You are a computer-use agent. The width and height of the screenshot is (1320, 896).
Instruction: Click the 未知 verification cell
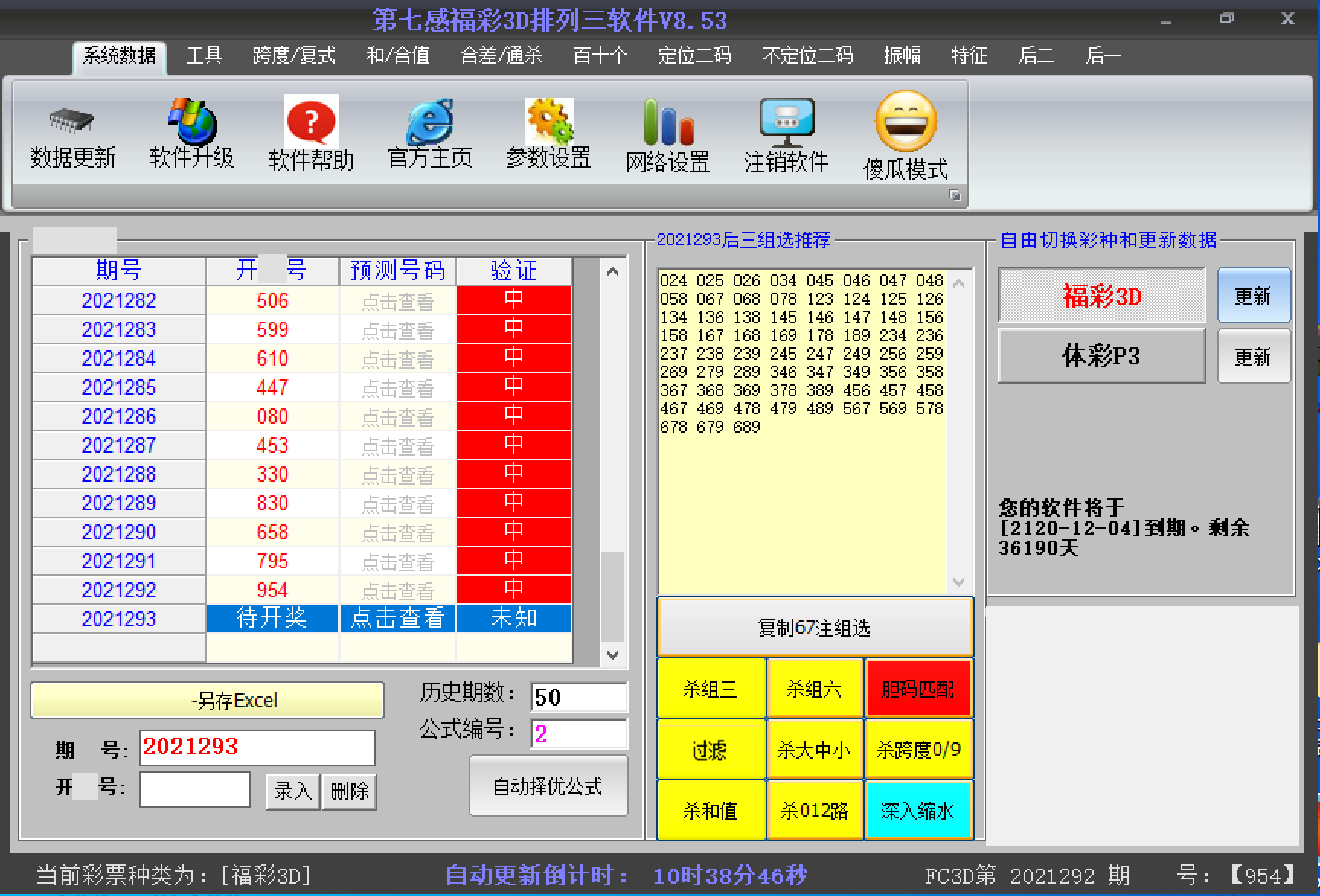pyautogui.click(x=514, y=618)
